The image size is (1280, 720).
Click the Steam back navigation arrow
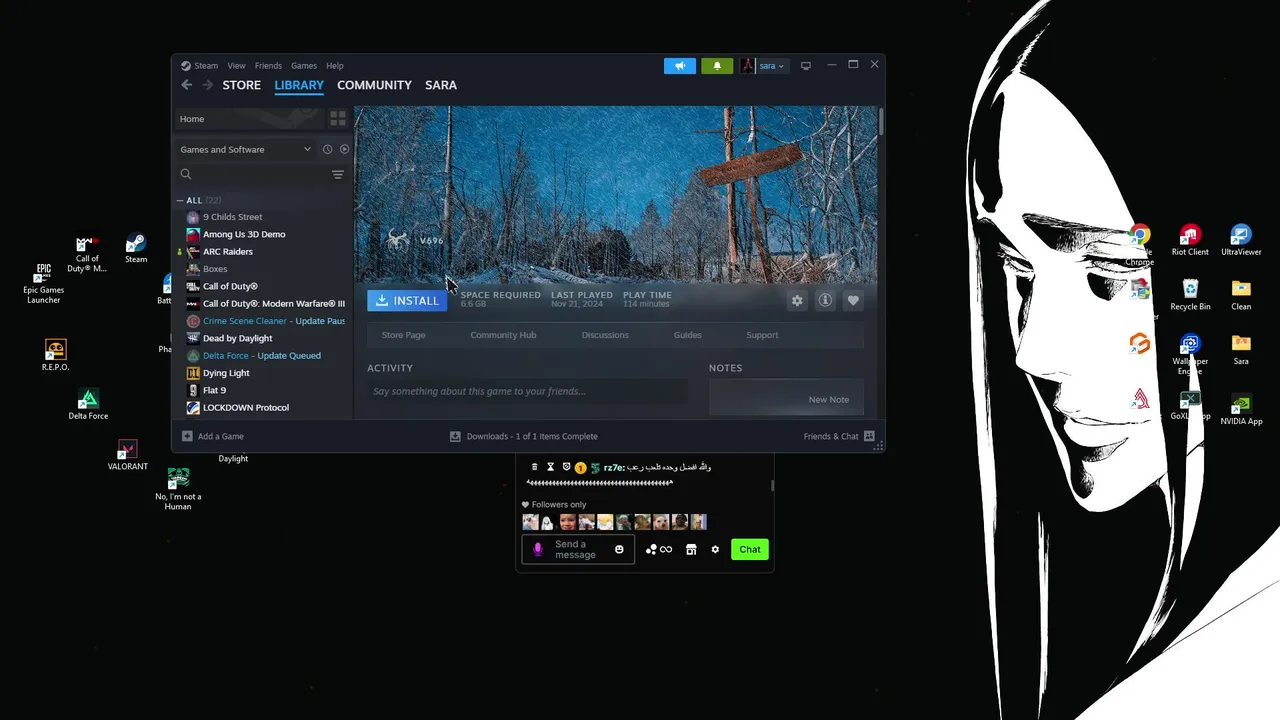point(187,85)
